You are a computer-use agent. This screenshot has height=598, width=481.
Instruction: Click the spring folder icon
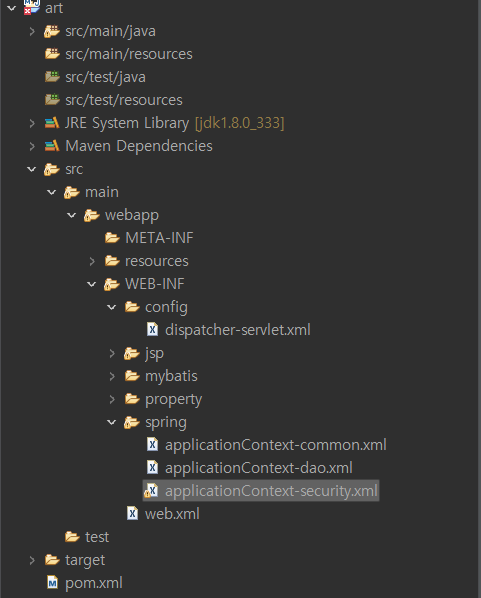coord(132,423)
